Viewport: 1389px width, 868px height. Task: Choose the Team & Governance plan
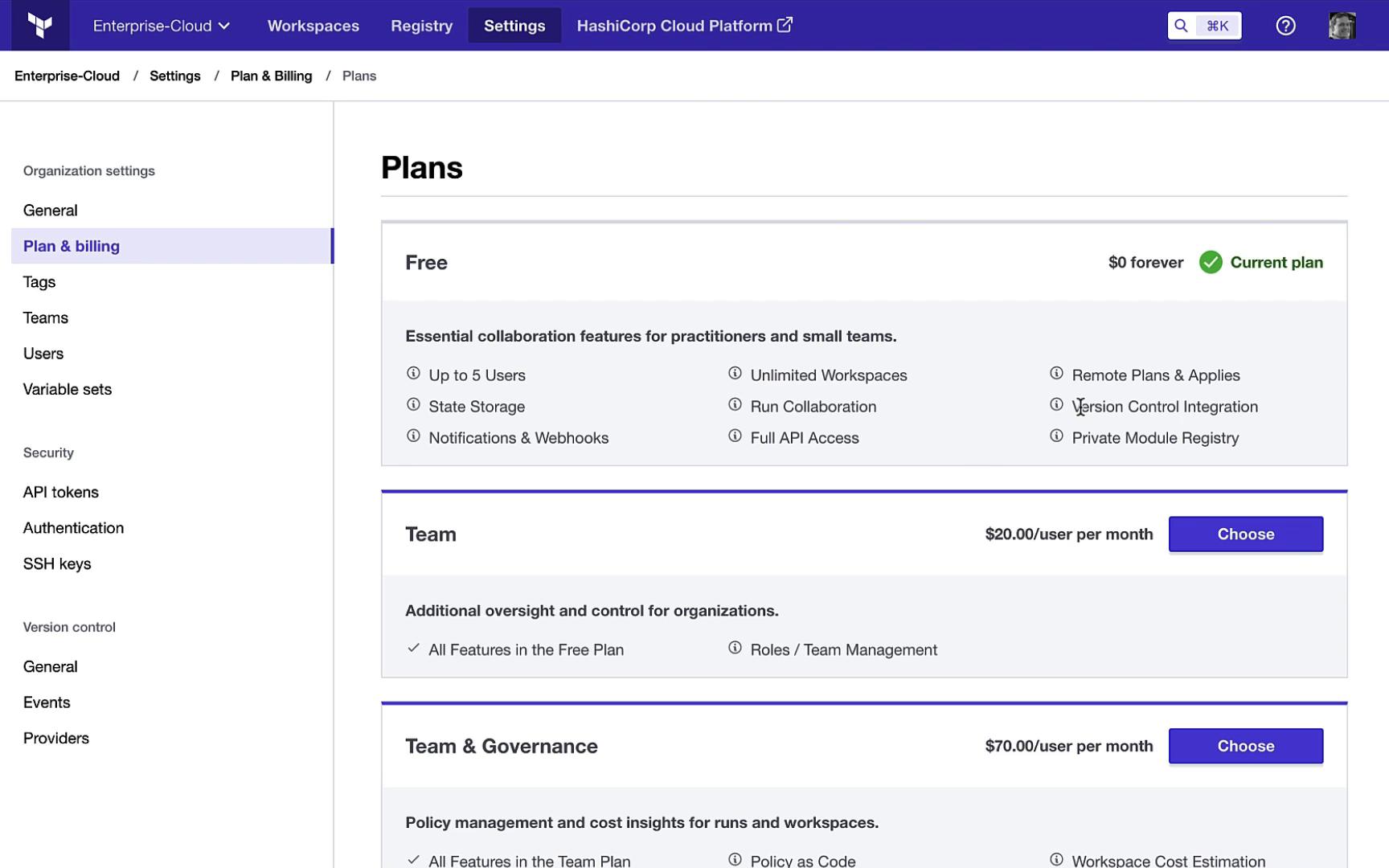(1245, 747)
